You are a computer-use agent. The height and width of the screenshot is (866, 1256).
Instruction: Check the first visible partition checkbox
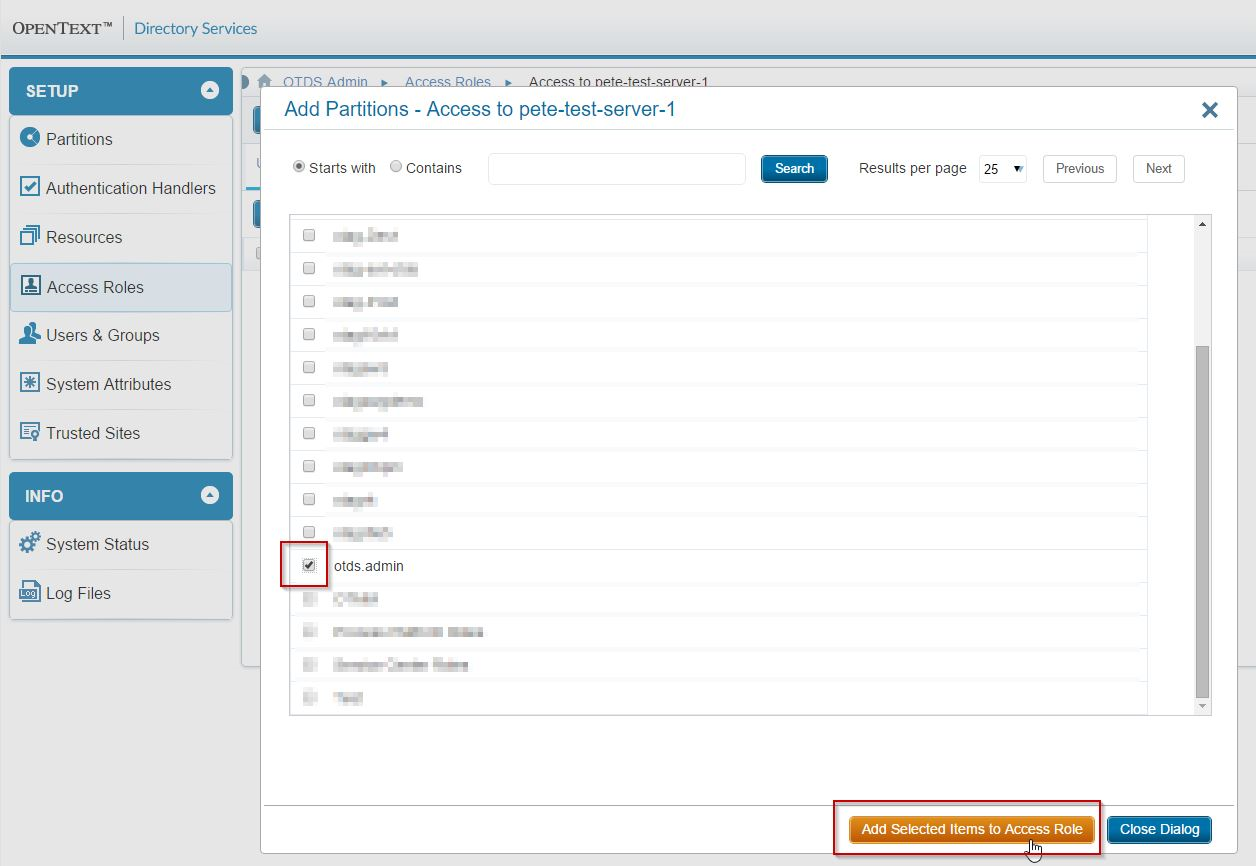tap(309, 235)
